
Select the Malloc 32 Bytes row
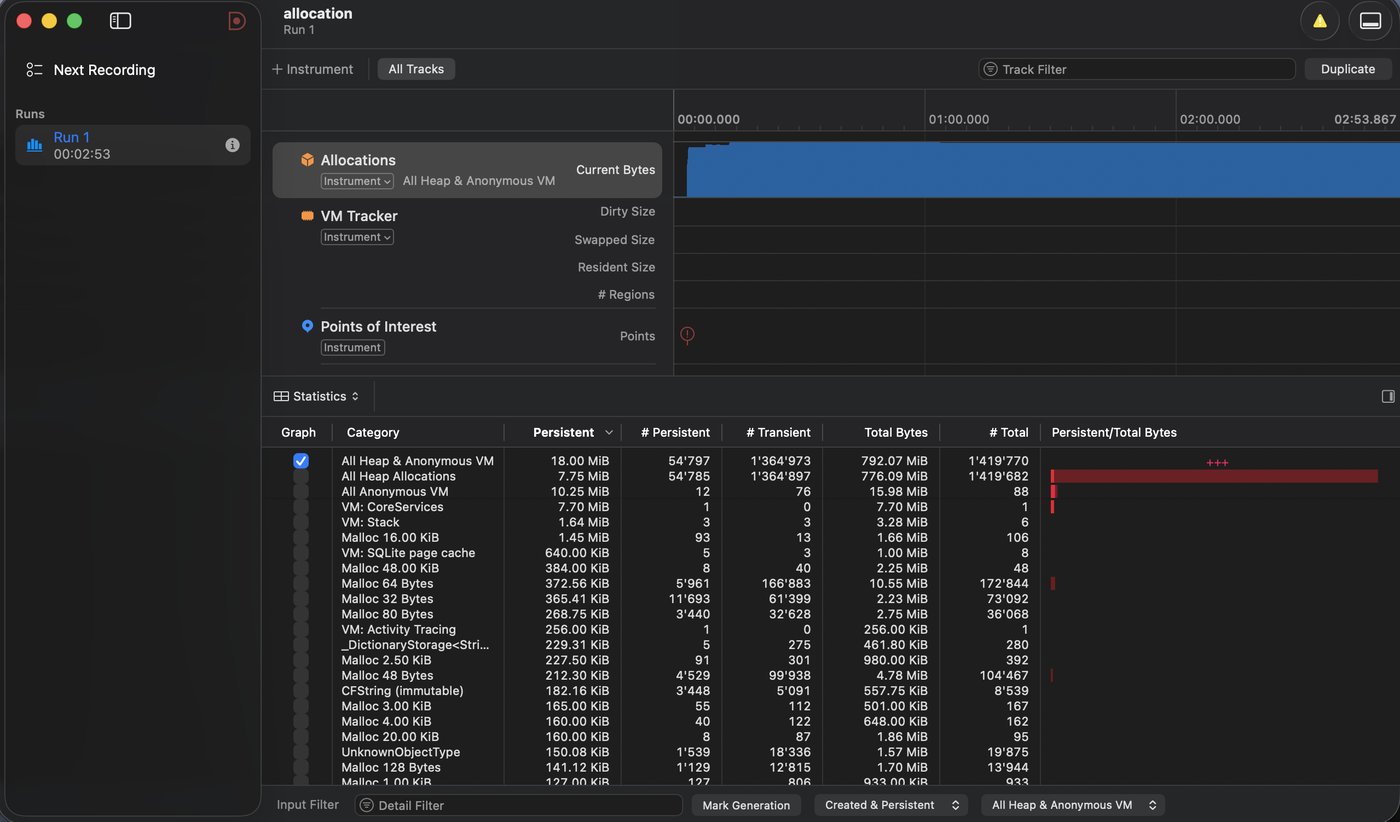(830, 599)
